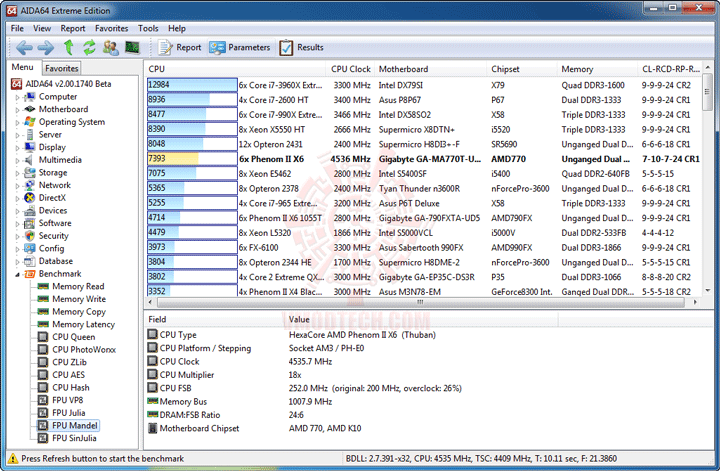Open the monitor diagnostics toolbar icon
The width and height of the screenshot is (720, 471).
pos(132,47)
